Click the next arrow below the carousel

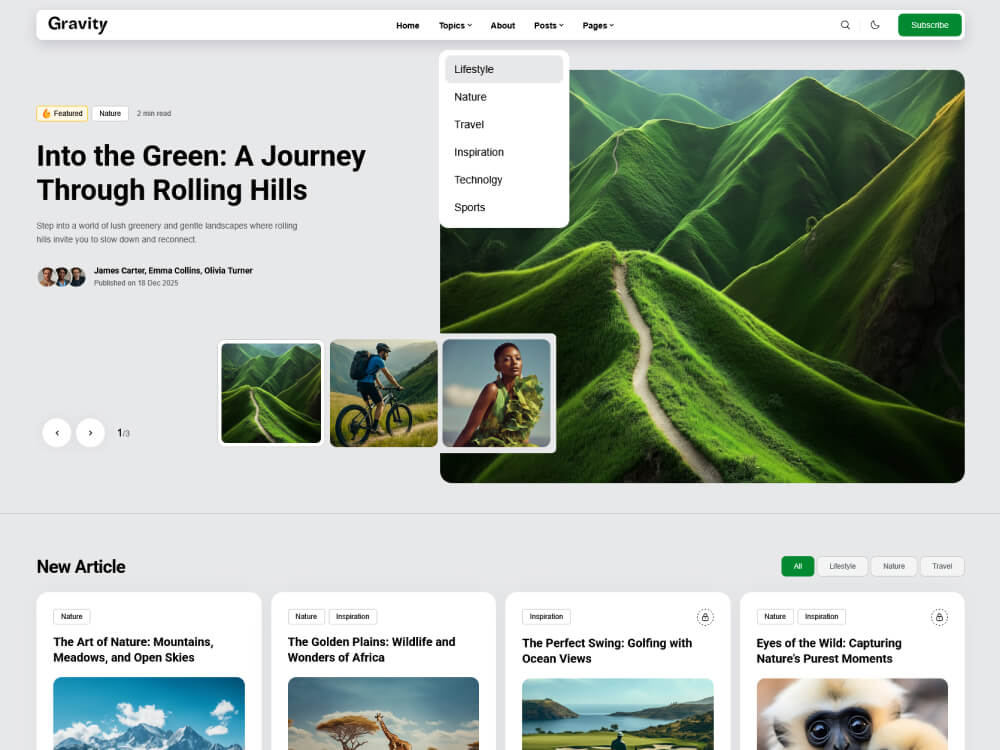point(90,432)
